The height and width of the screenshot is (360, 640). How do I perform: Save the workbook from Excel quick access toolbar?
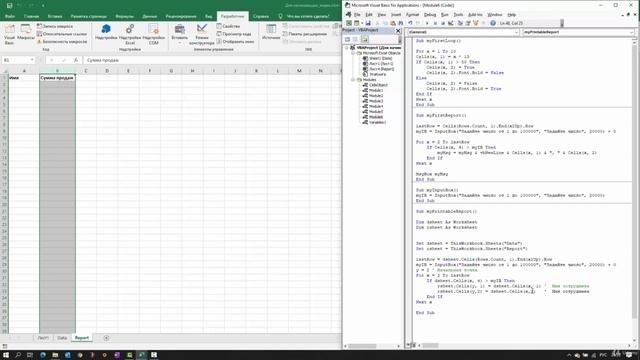(9, 5)
